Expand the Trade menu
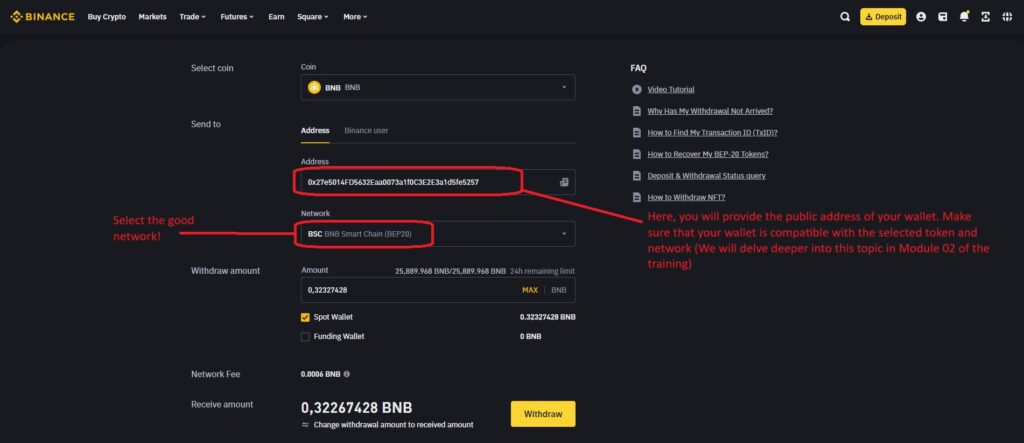The height and width of the screenshot is (443, 1024). pyautogui.click(x=193, y=17)
